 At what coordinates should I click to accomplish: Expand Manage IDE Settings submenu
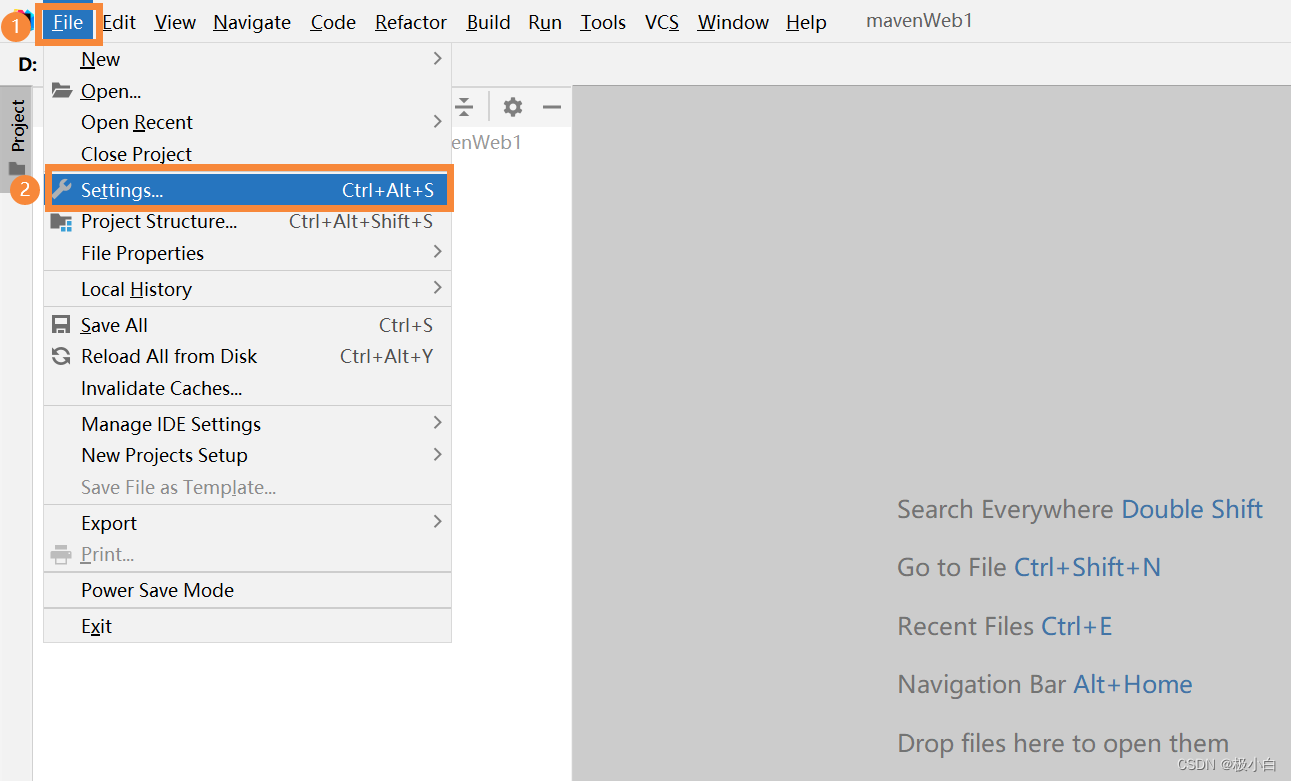click(247, 424)
